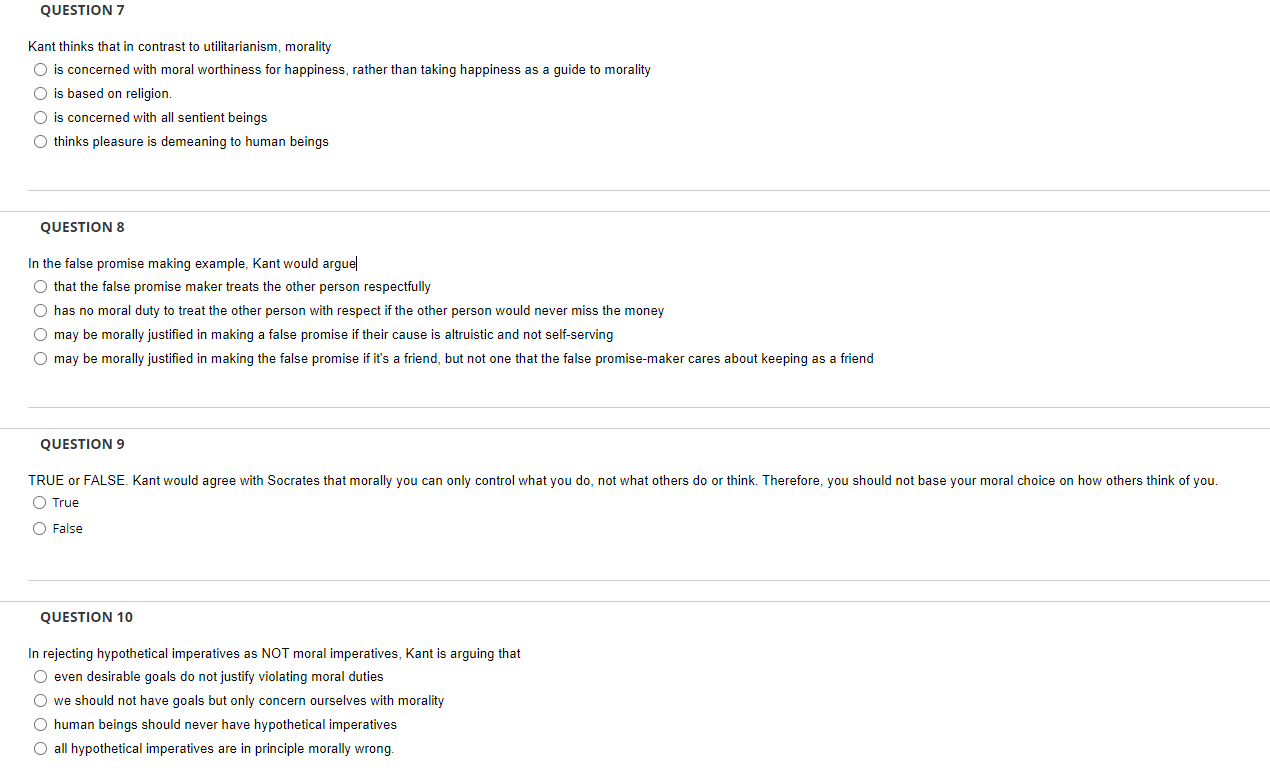1270x768 pixels.
Task: Select 'even desirable goals do not justify violating' option
Action: click(40, 677)
